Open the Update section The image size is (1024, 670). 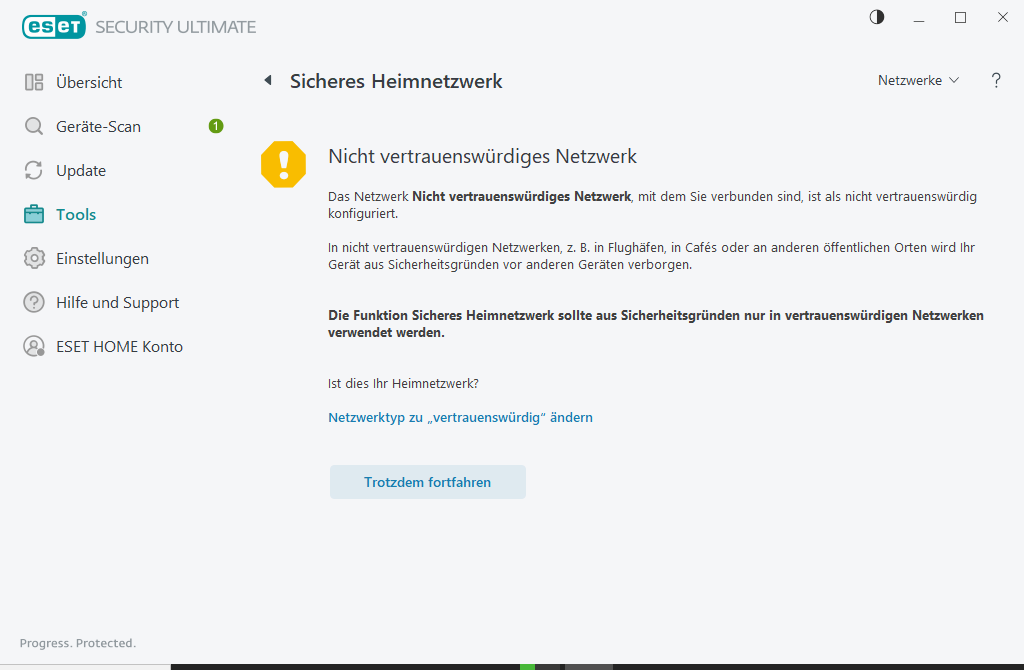[81, 170]
